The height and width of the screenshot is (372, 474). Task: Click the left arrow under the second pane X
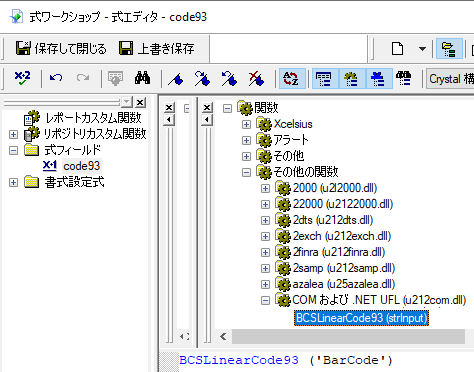tap(207, 120)
